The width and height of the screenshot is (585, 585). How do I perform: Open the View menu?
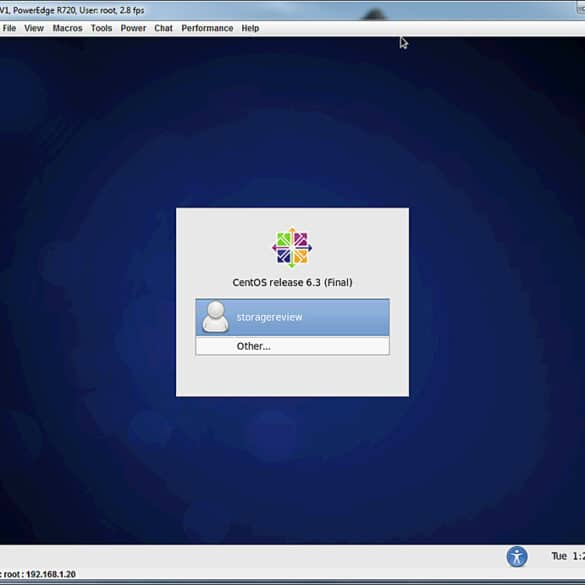point(34,28)
